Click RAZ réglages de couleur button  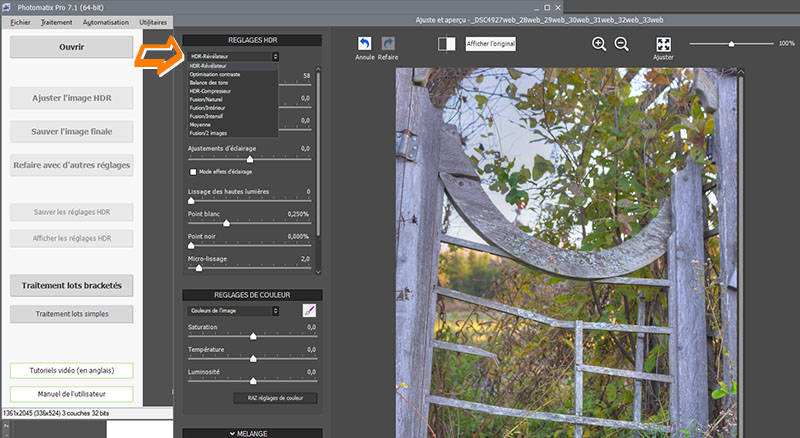coord(276,398)
